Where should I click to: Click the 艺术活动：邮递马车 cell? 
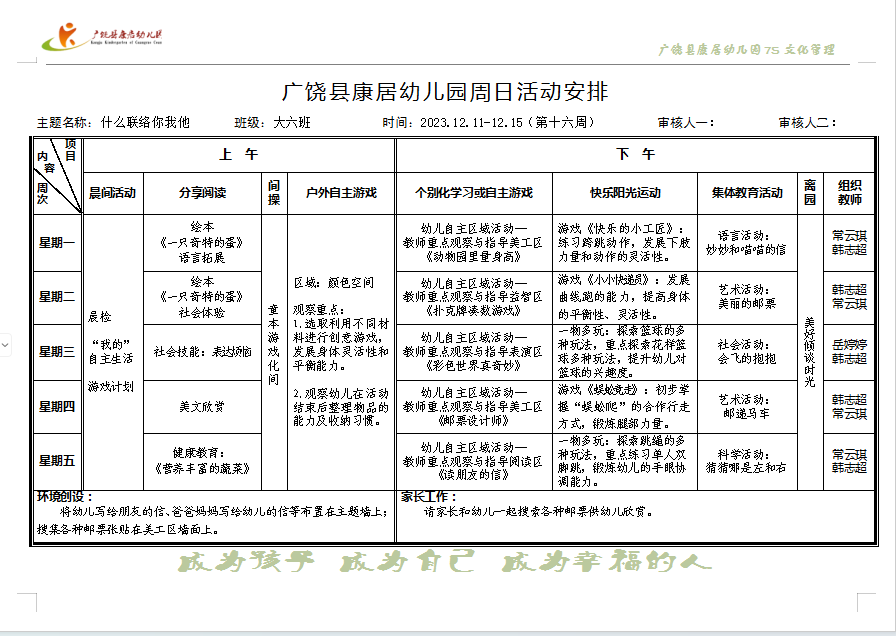pos(747,407)
